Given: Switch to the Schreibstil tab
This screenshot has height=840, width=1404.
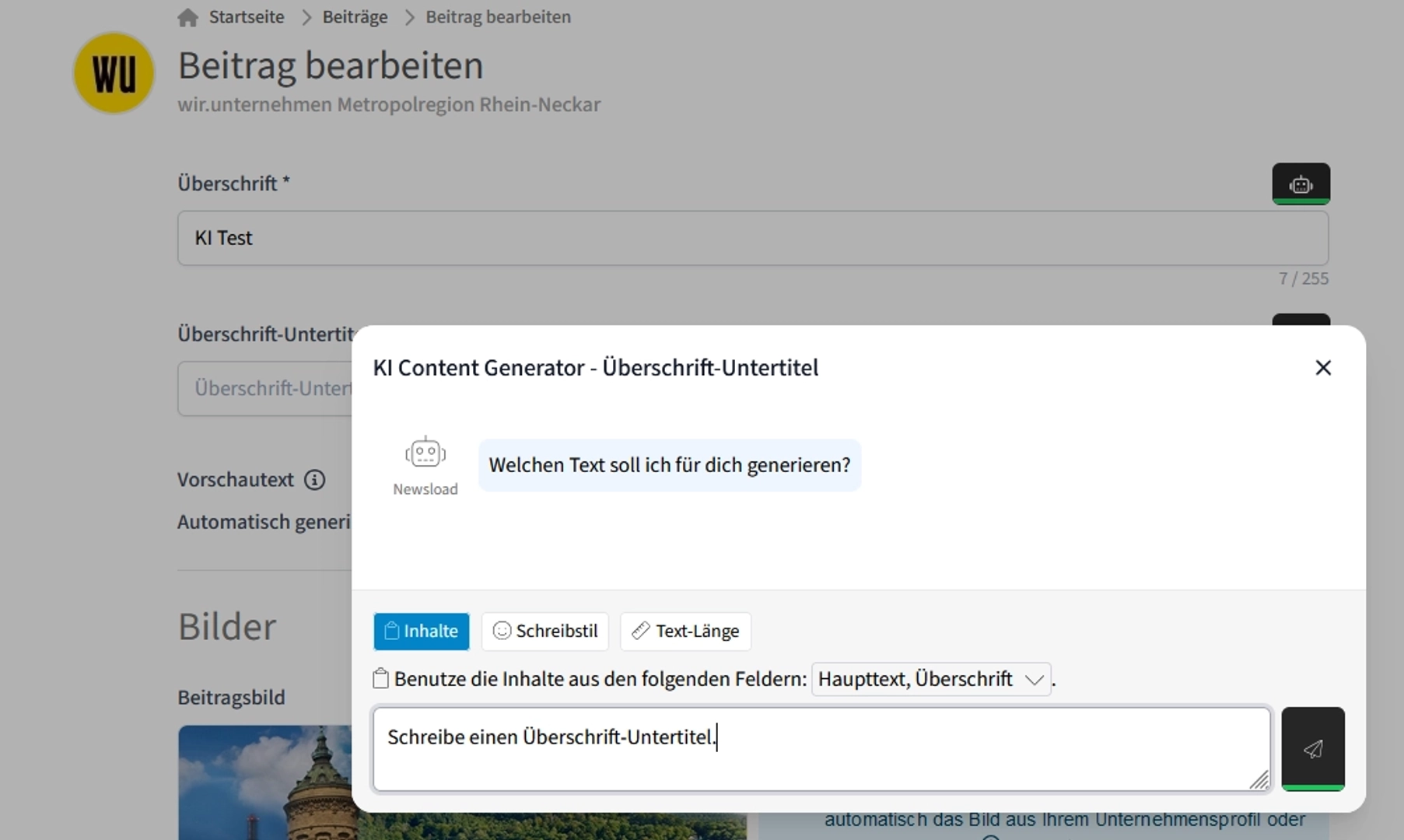Looking at the screenshot, I should pos(545,631).
